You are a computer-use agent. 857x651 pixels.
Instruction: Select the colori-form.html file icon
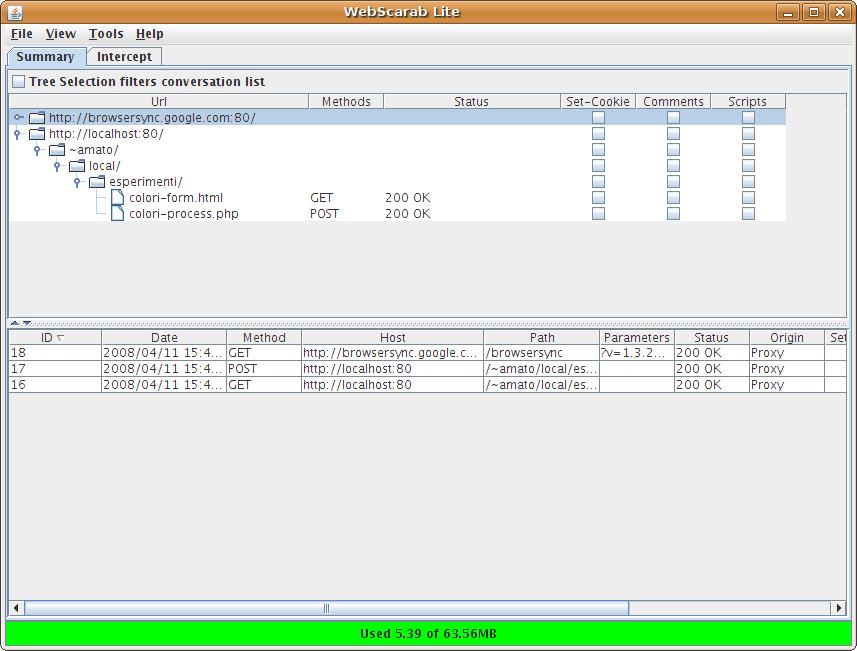(x=118, y=197)
